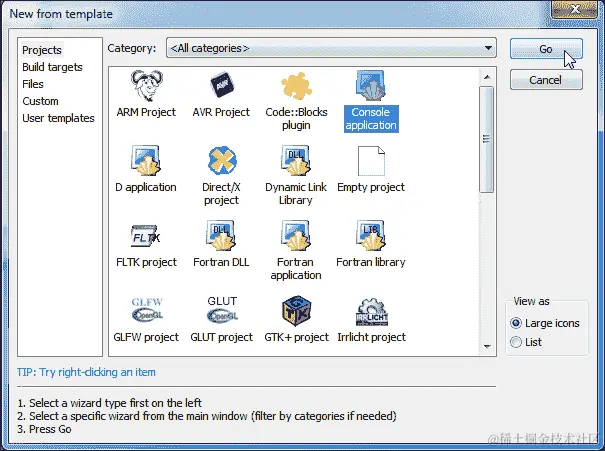Click the 'Direct/X project' label text
605x451 pixels.
[221, 194]
